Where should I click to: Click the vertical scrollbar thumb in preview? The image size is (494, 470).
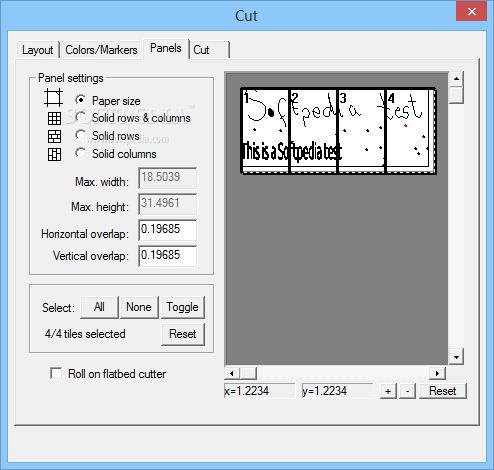tap(456, 95)
